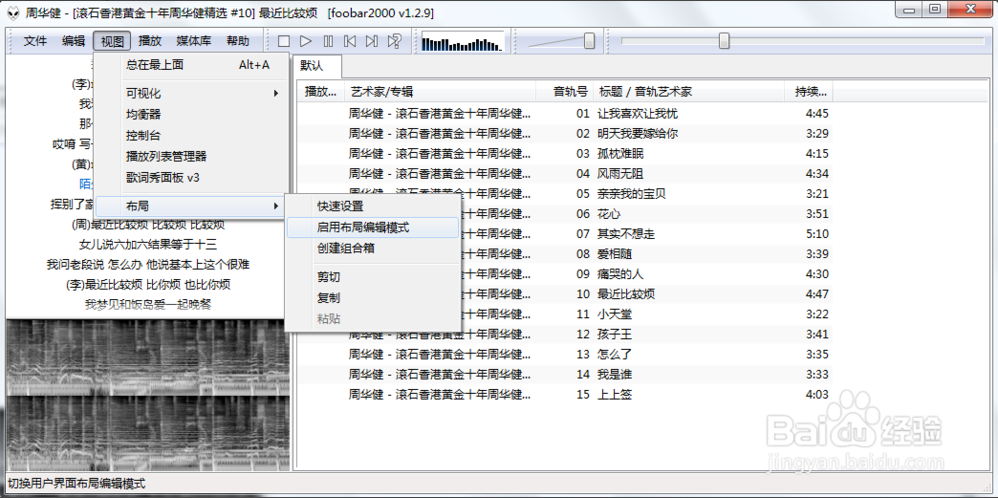Click the artist cell of track 15
This screenshot has height=498, width=998.
440,395
